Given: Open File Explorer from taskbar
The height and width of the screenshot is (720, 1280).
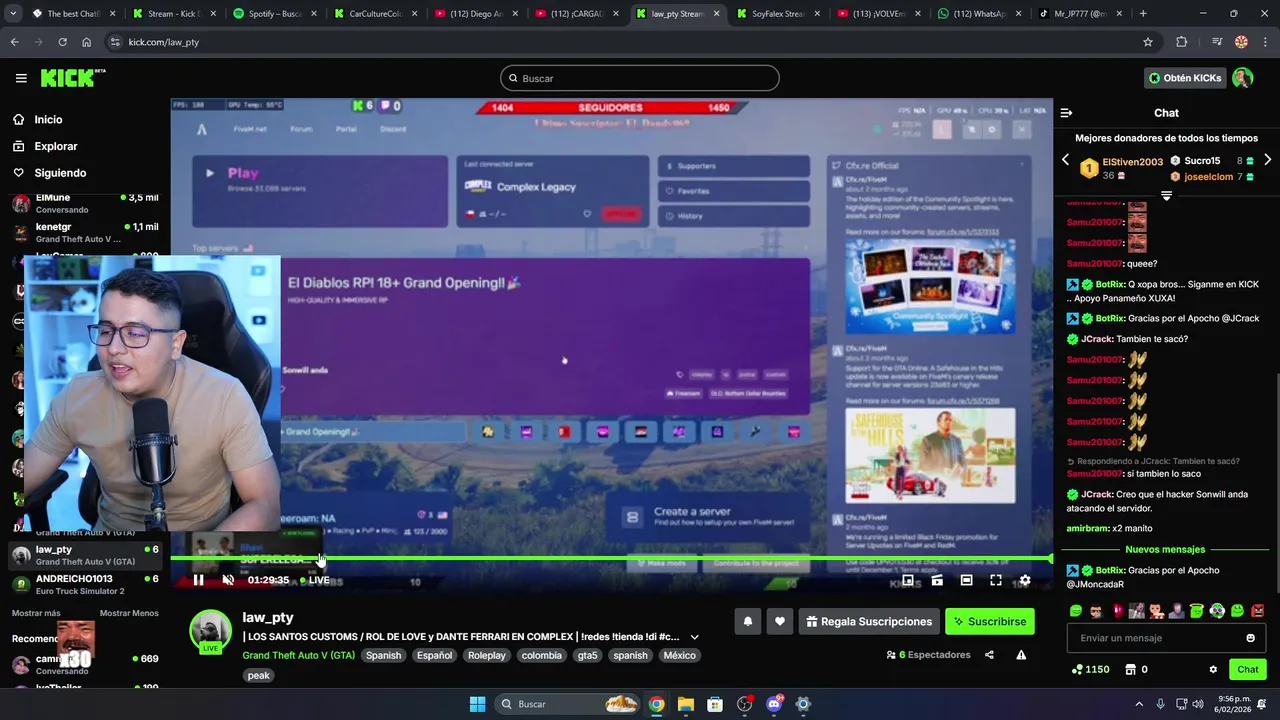Looking at the screenshot, I should [x=685, y=704].
